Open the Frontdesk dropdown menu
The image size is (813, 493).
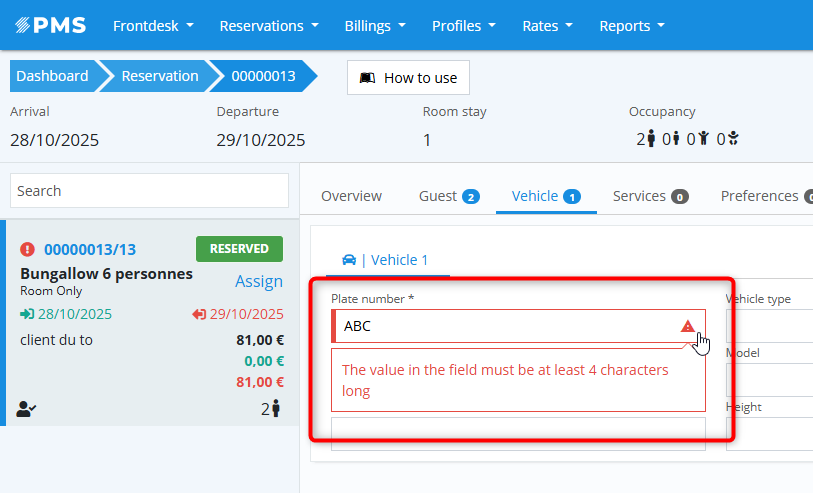coord(153,25)
